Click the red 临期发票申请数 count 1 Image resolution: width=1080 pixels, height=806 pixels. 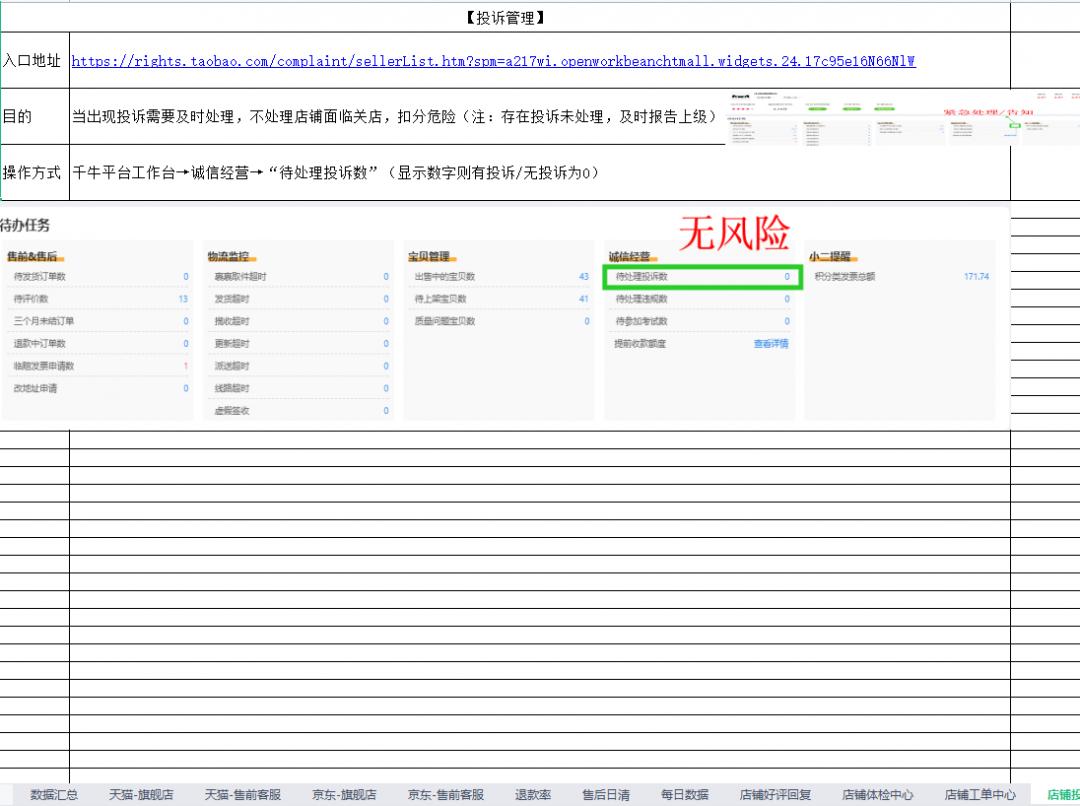click(185, 366)
